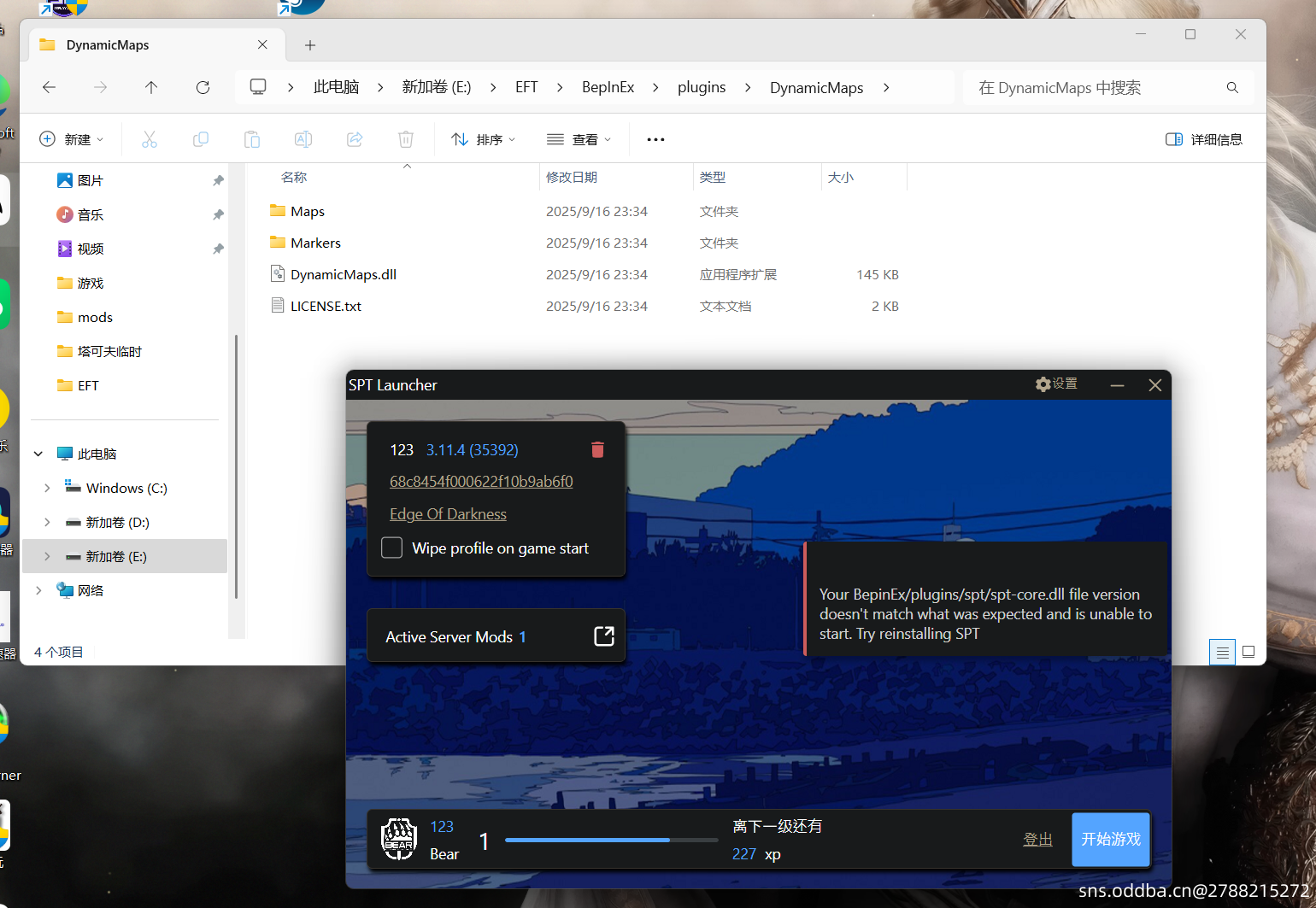Viewport: 1316px width, 908px height.
Task: Click Edge Of Darkness edition link
Action: (x=448, y=513)
